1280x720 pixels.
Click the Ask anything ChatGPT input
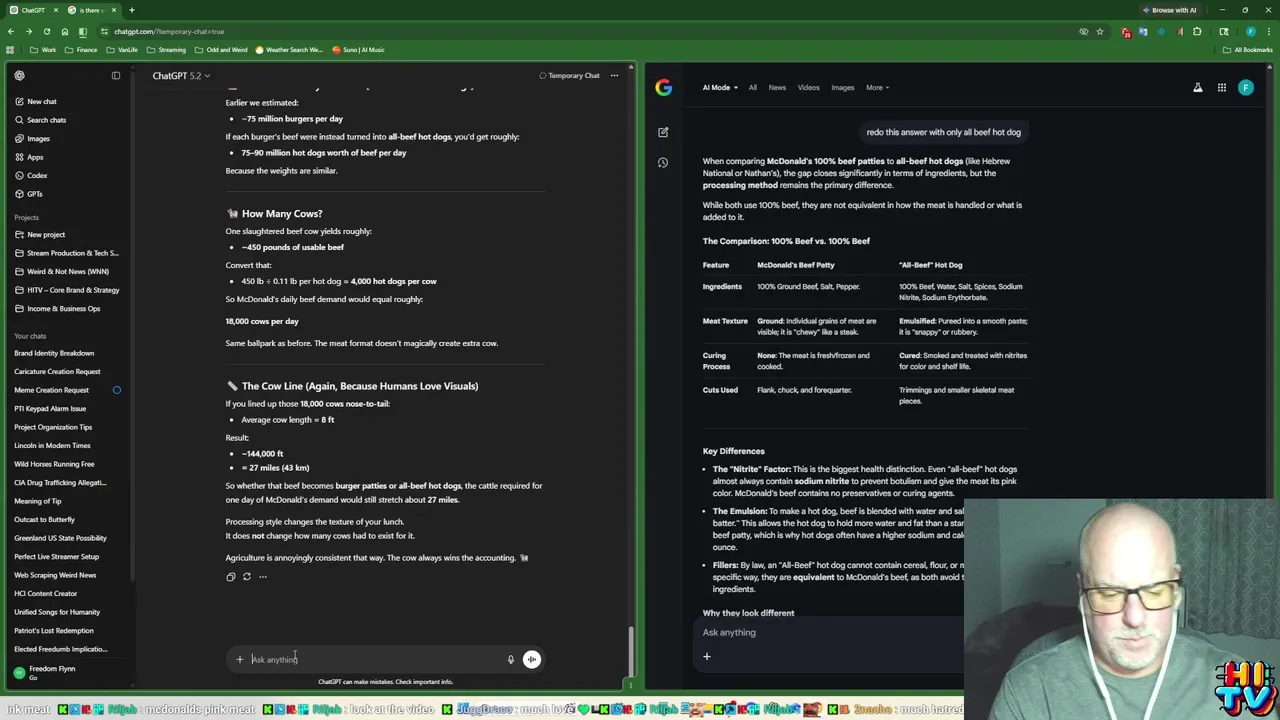pos(375,659)
